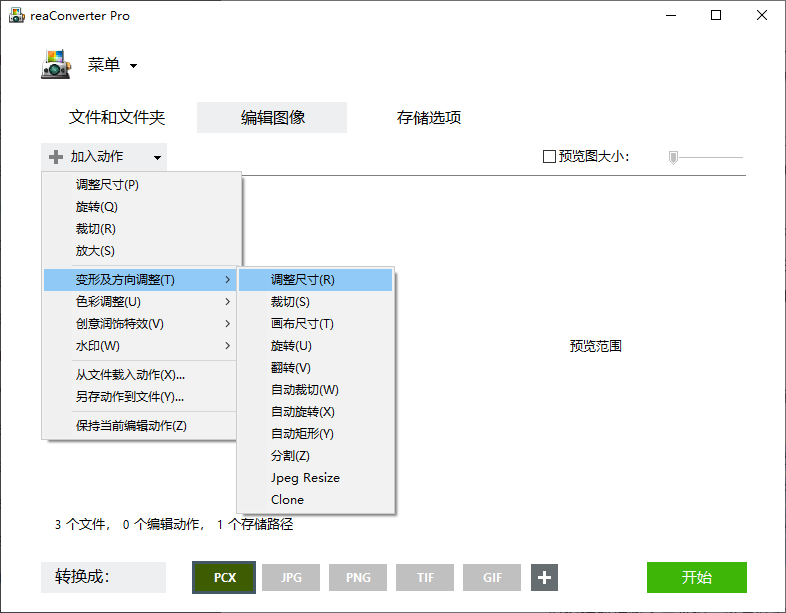786x613 pixels.
Task: Click the status text 0 个编辑动作
Action: [162, 524]
